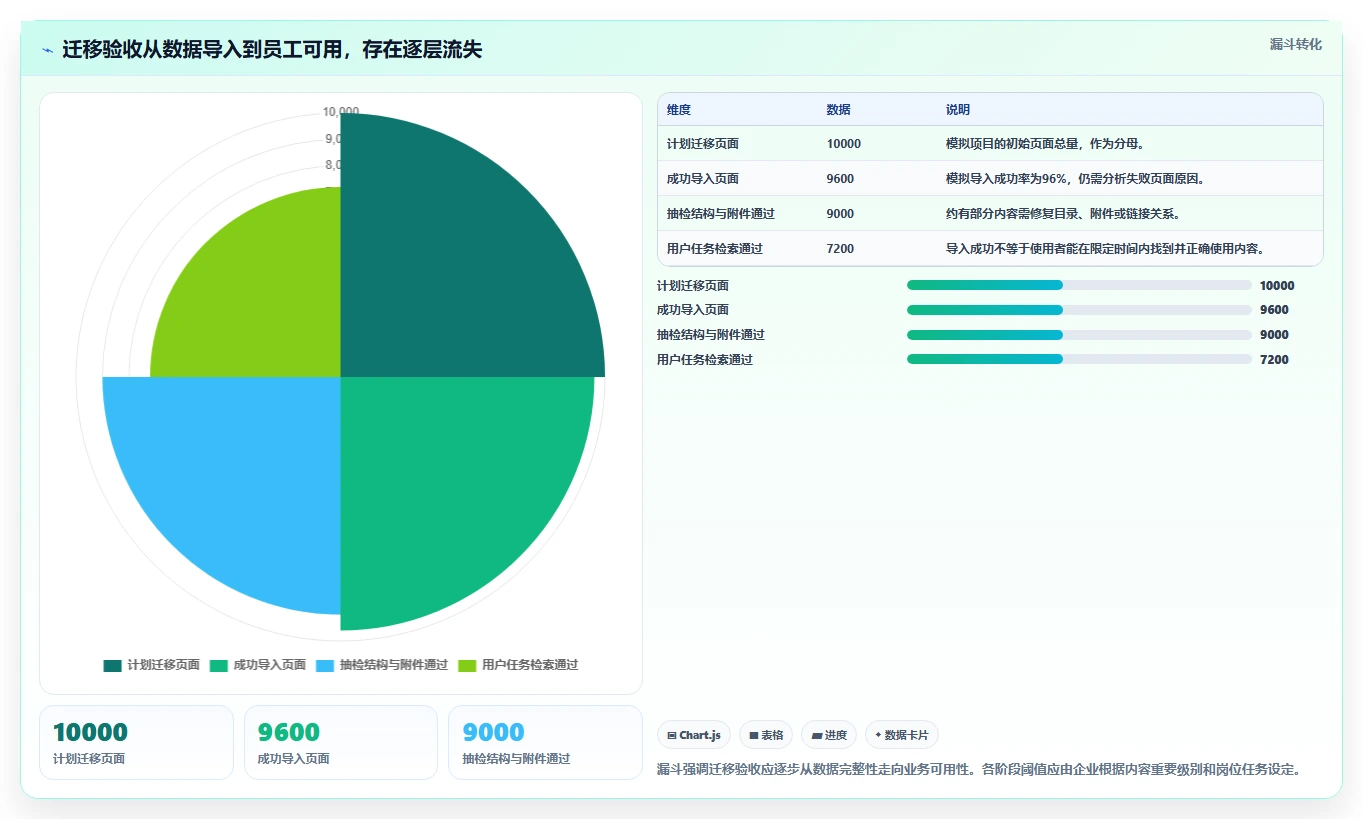Click table value 10000

pos(844,144)
